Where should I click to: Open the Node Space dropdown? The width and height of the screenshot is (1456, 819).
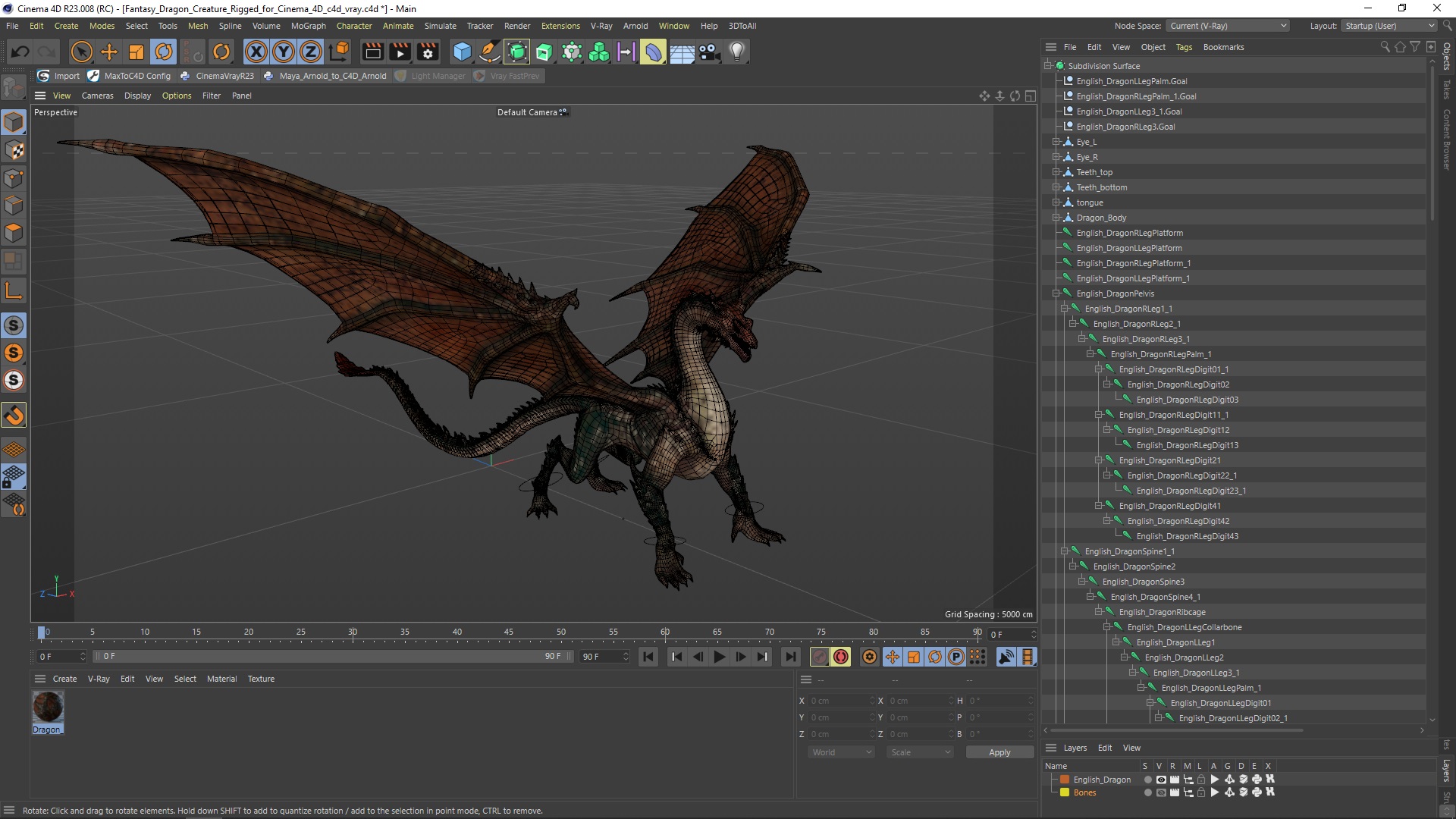point(1228,26)
